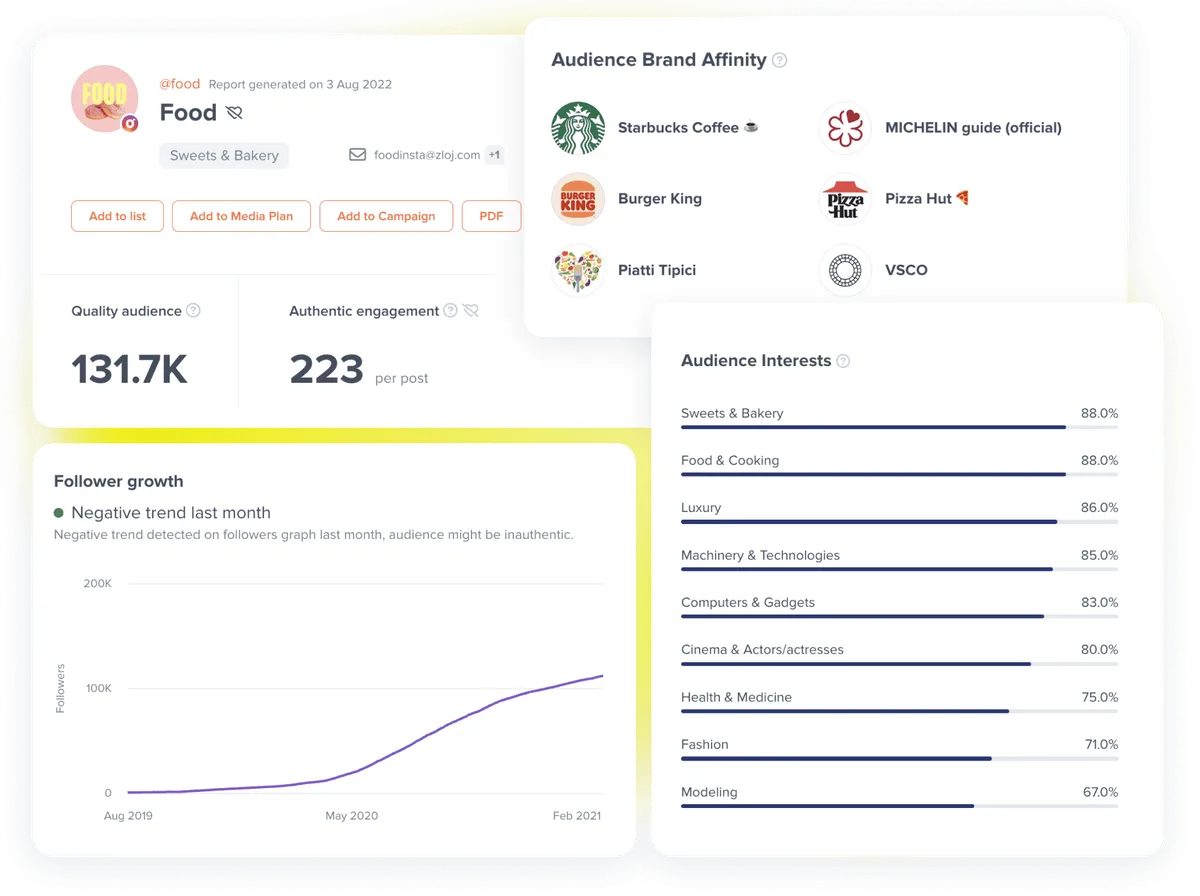Click the Add to Campaign button

coord(386,216)
